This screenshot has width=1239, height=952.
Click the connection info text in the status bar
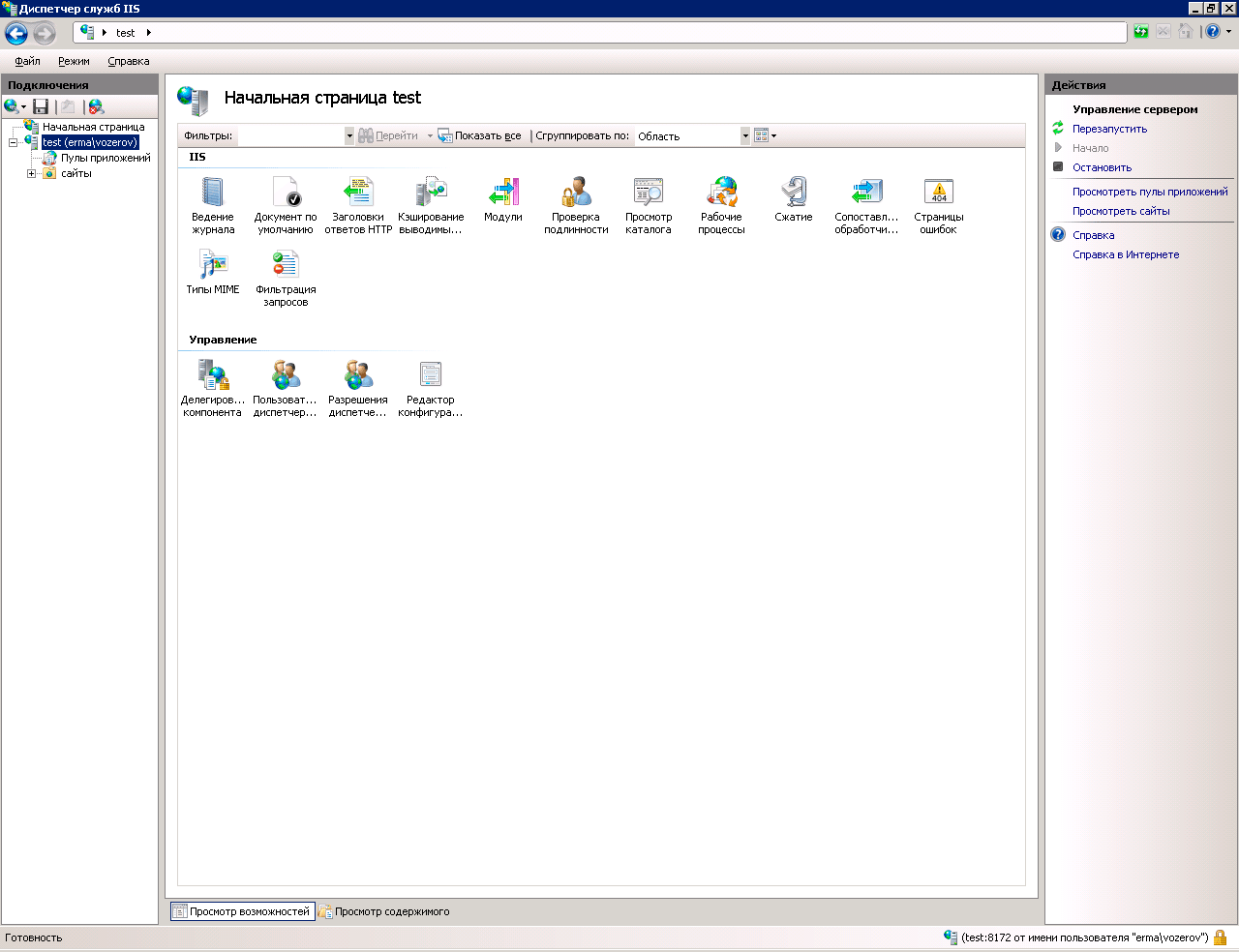point(1085,937)
